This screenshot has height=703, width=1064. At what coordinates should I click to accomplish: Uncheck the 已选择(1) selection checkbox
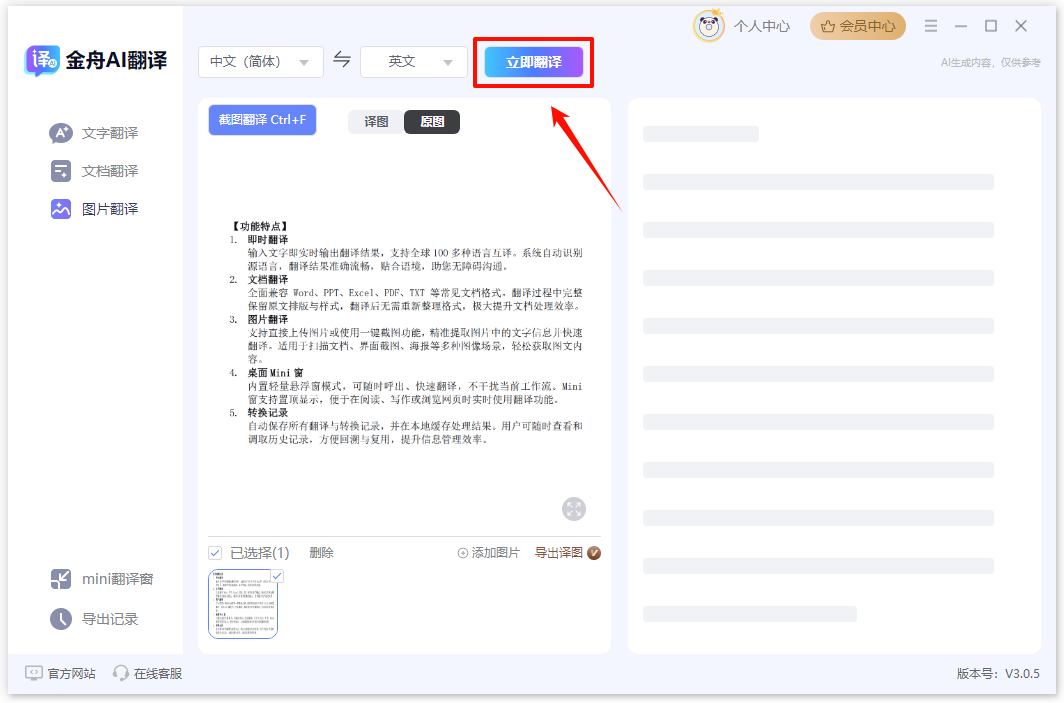coord(215,552)
